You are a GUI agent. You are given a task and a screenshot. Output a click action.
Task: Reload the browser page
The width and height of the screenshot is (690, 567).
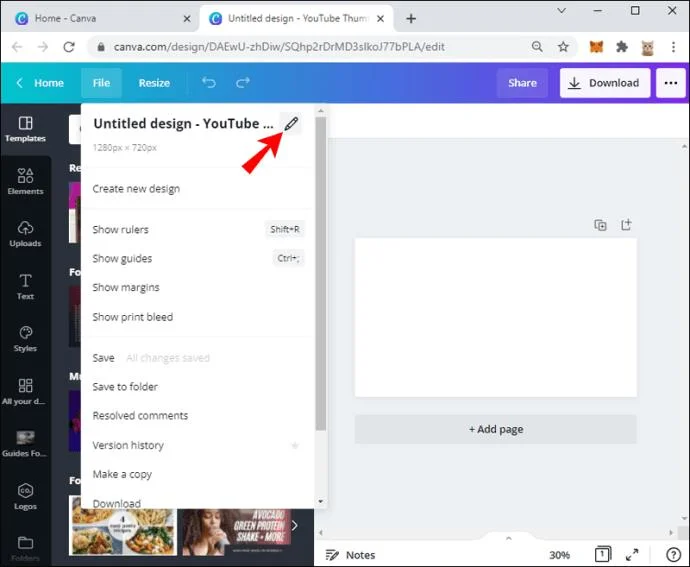69,47
